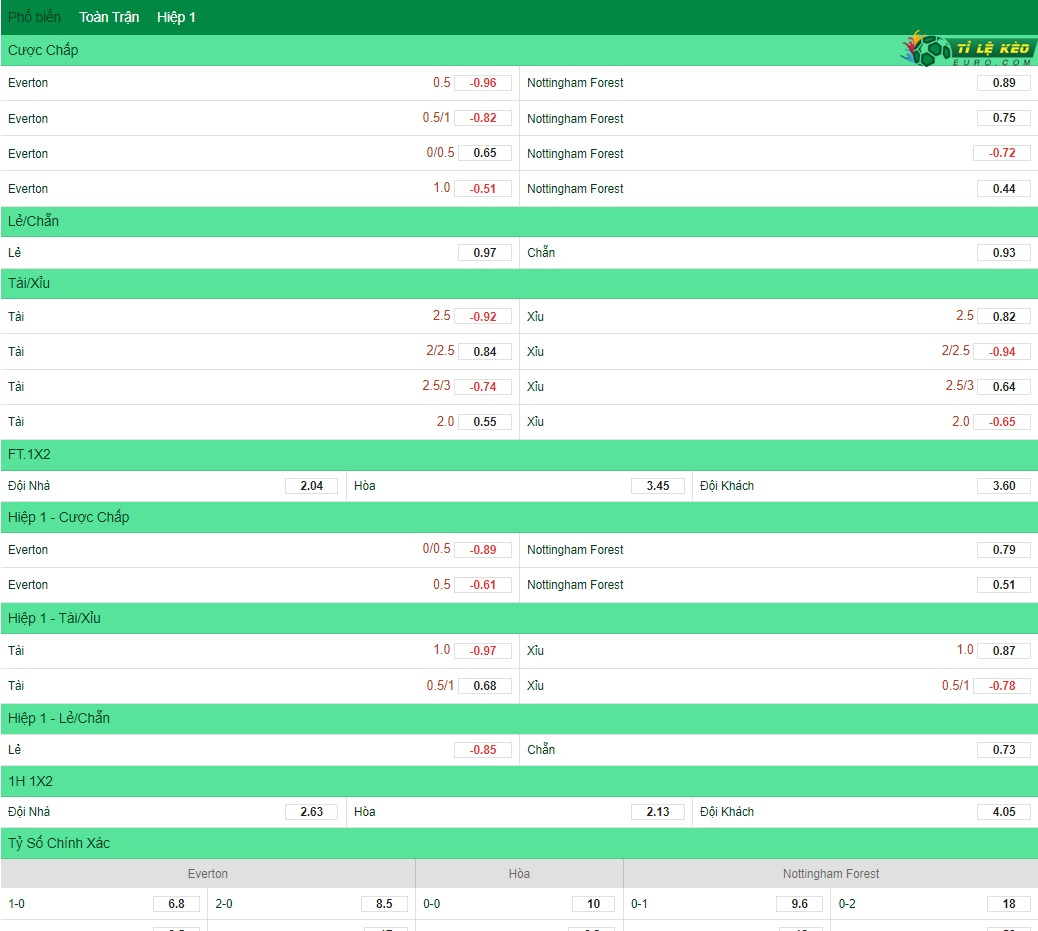Select Everton 0.5/1 handicap odds -0.82
1038x931 pixels.
pyautogui.click(x=483, y=118)
